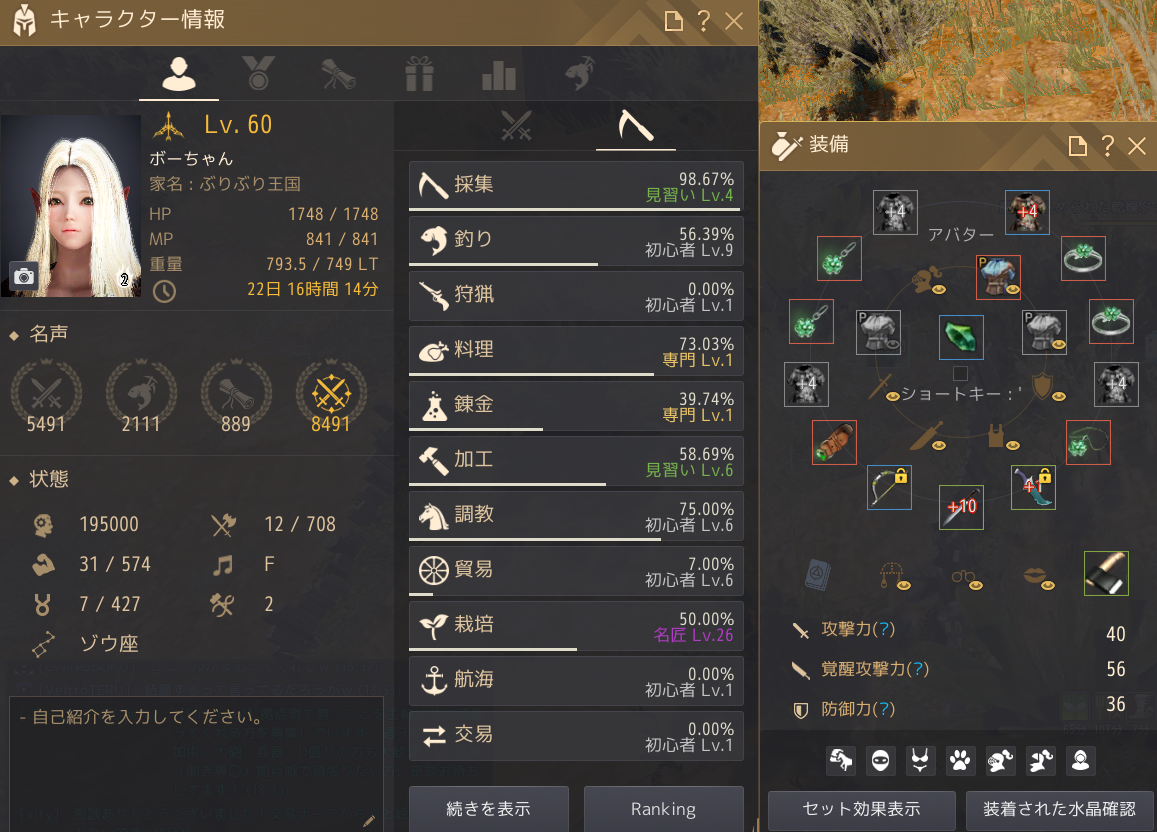This screenshot has width=1157, height=832.
Task: Click the camera icon on character portrait
Action: (x=24, y=277)
